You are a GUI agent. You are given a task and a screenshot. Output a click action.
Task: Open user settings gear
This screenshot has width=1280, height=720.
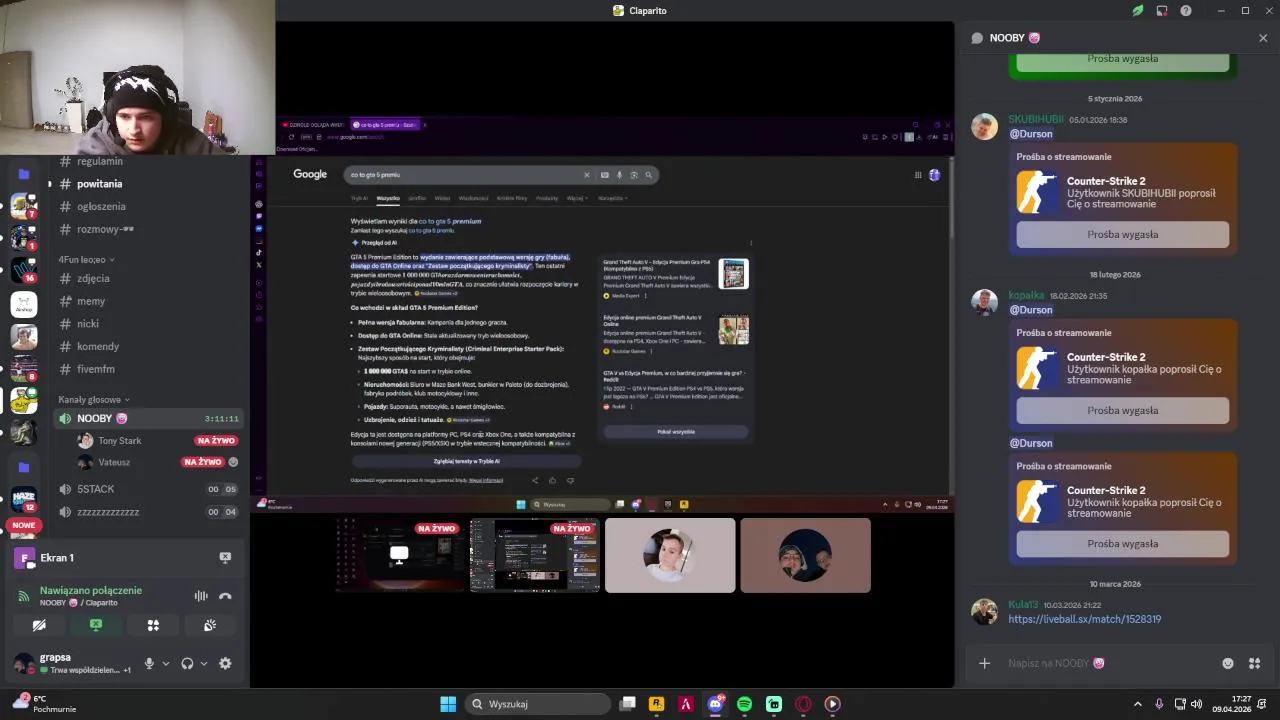click(x=225, y=663)
